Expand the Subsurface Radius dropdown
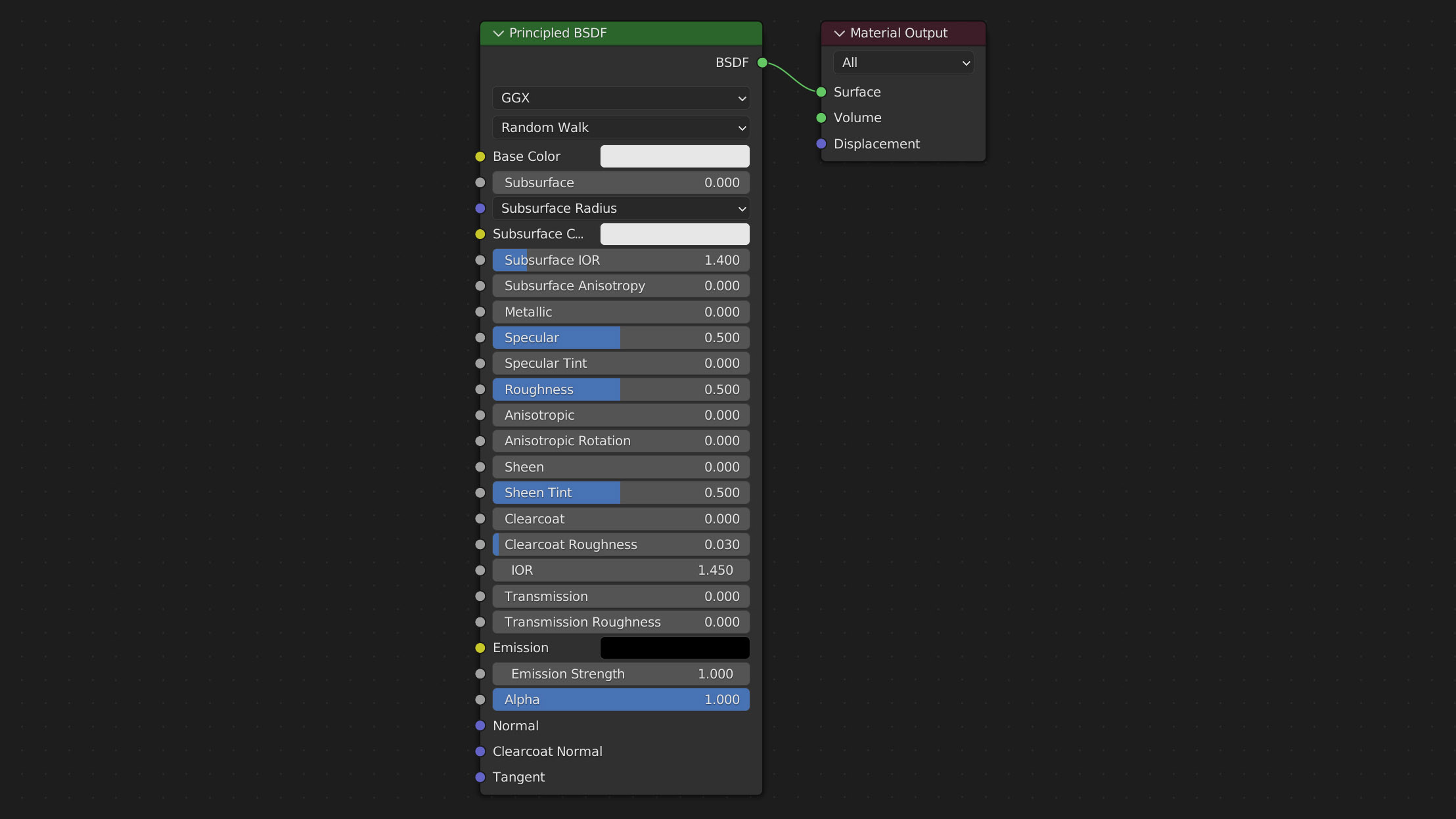Image resolution: width=1456 pixels, height=819 pixels. 621,208
